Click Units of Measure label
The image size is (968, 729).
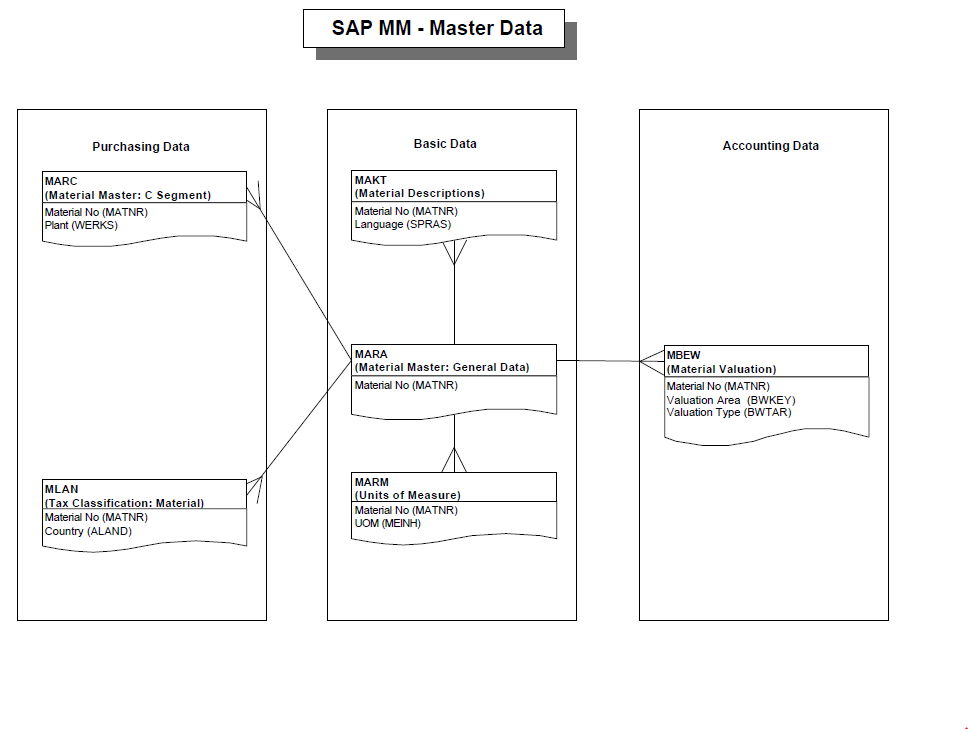[407, 495]
